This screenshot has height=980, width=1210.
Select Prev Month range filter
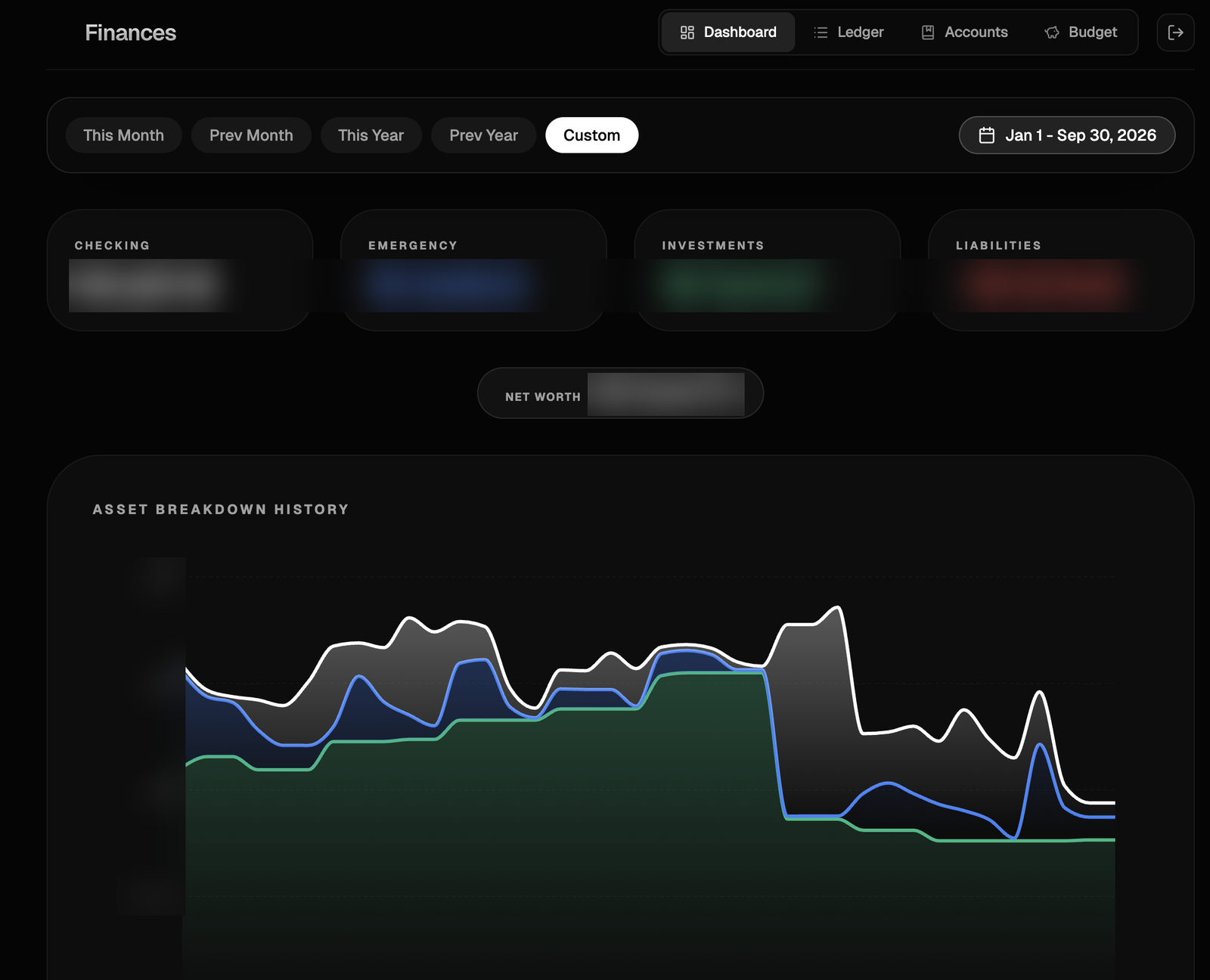[x=251, y=135]
